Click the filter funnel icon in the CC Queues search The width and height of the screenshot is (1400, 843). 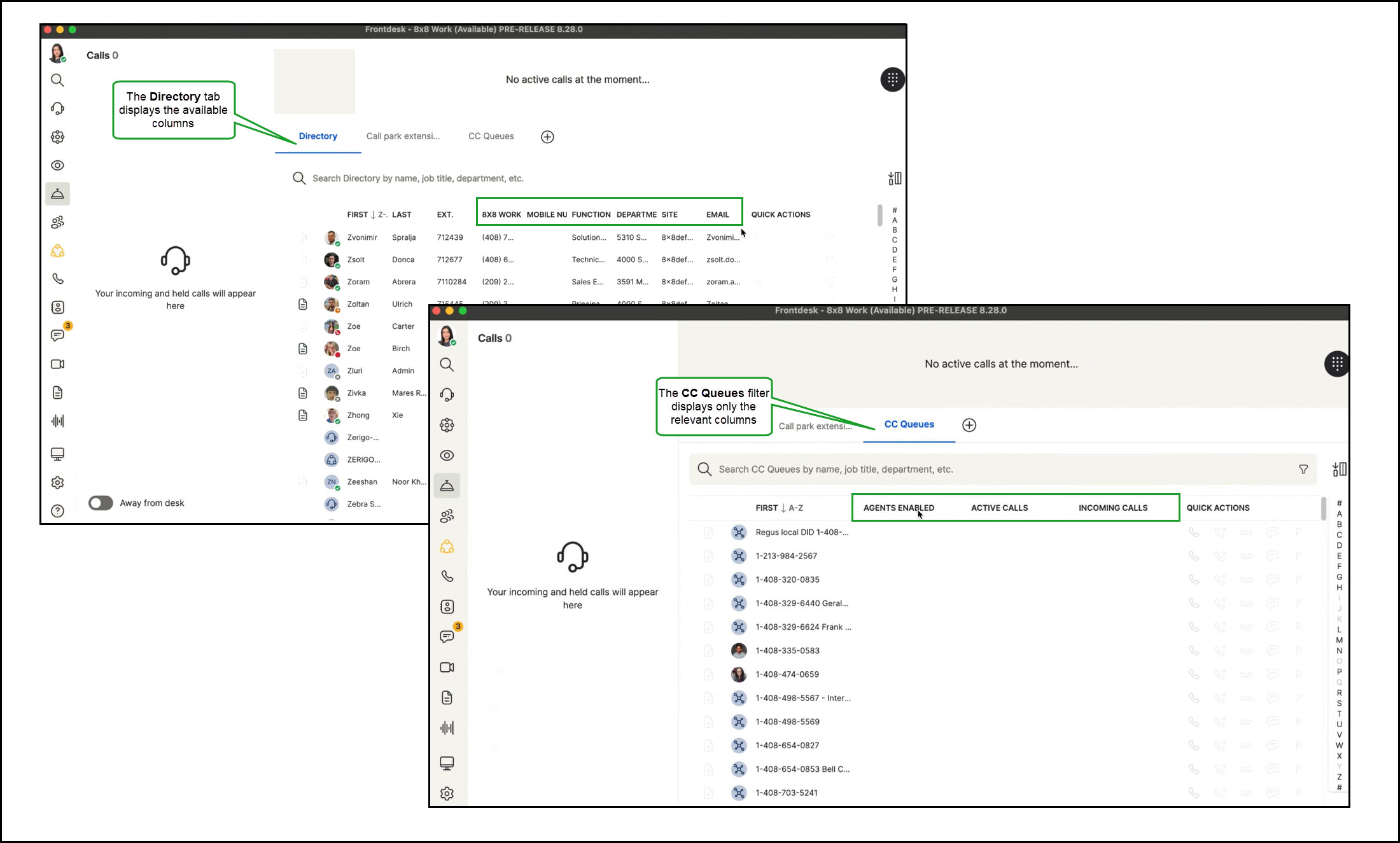1303,469
